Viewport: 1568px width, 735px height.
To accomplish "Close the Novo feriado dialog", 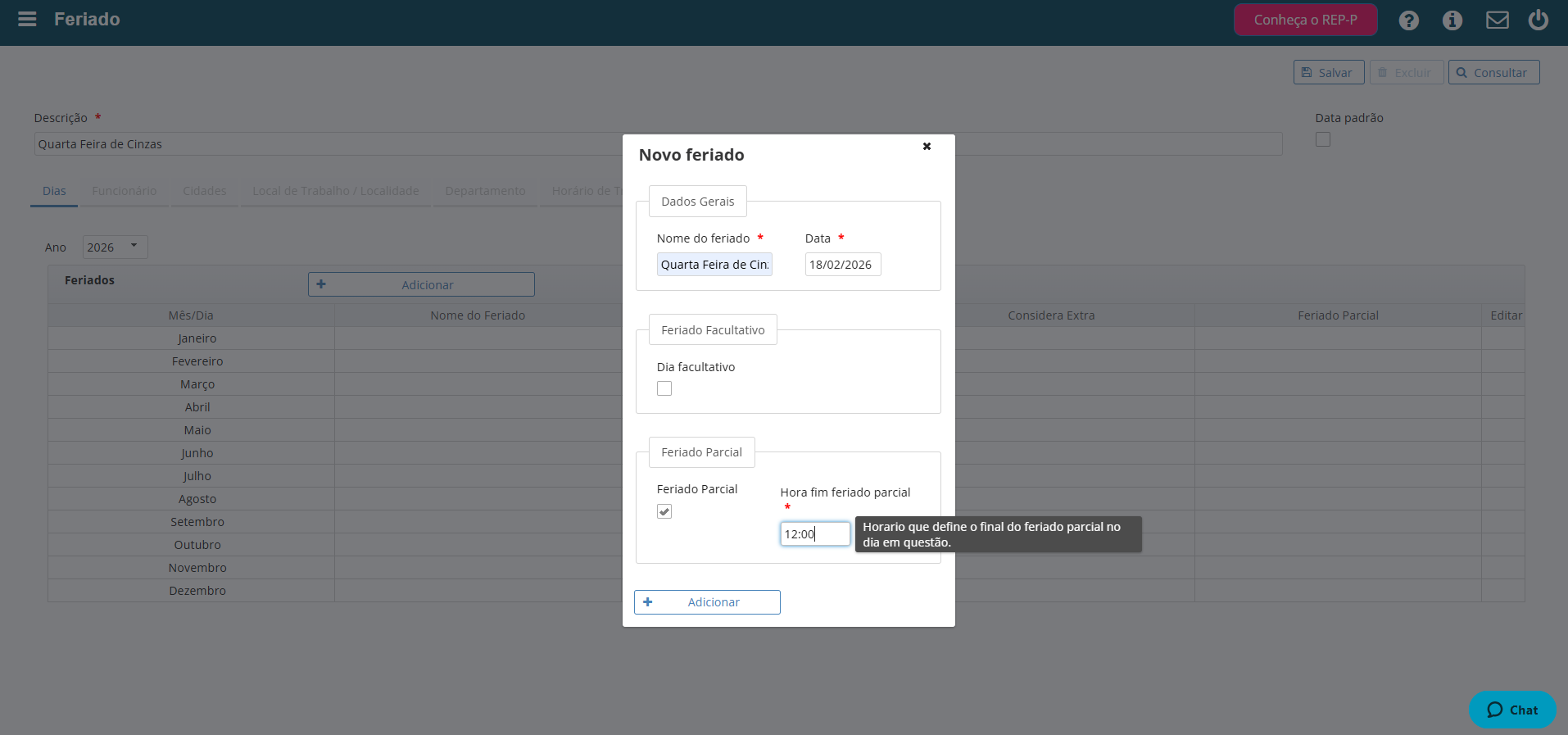I will (927, 146).
